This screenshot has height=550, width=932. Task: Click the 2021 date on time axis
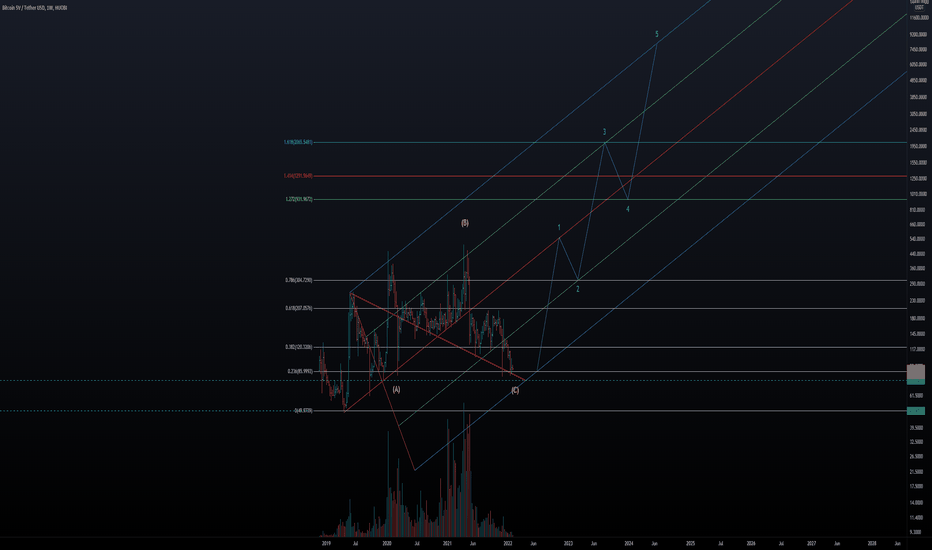coord(447,543)
